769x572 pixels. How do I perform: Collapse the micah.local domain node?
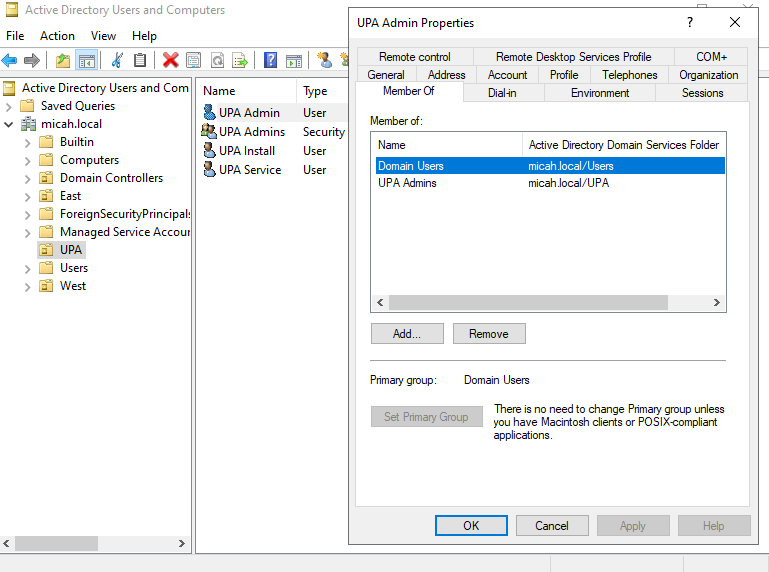point(9,124)
